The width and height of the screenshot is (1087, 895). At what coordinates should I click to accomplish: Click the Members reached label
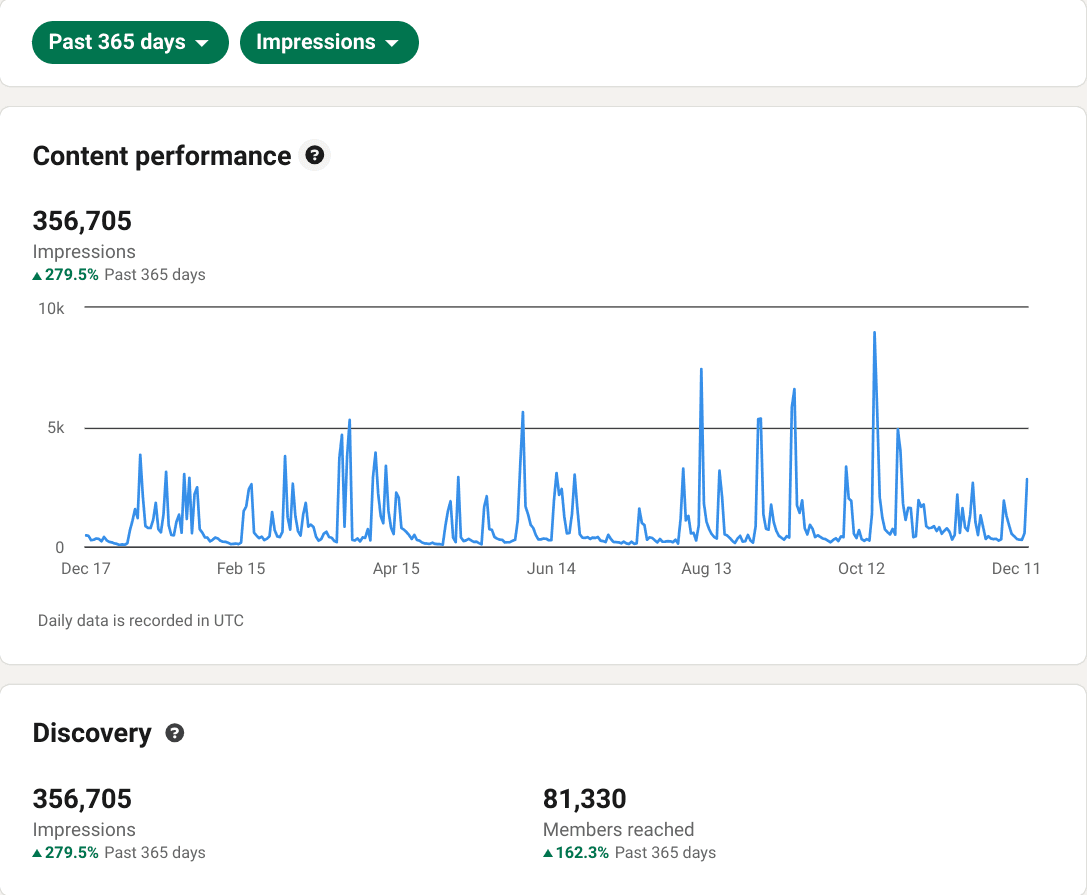click(x=618, y=829)
